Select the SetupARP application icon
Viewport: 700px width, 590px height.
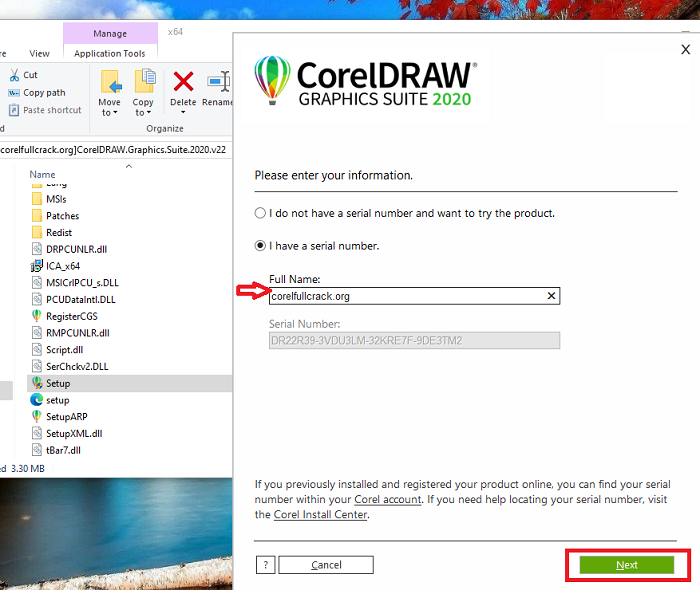37,417
